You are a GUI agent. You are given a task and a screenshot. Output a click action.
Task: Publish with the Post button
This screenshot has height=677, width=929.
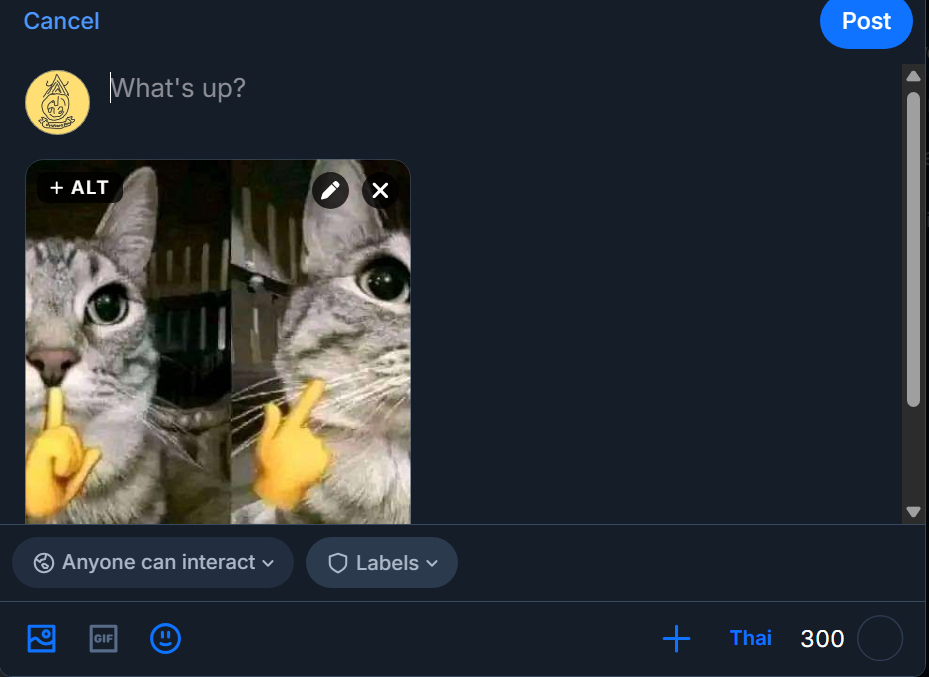click(866, 22)
